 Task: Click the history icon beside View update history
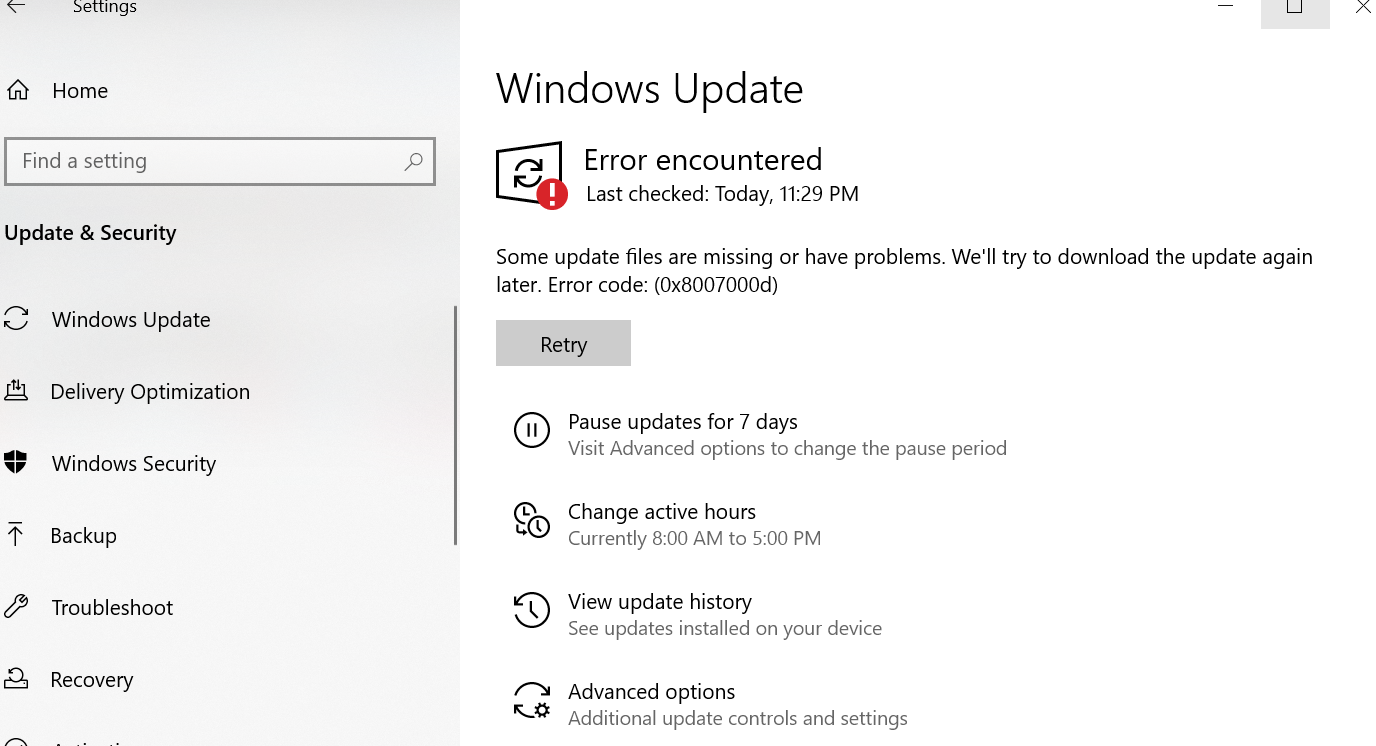[532, 610]
